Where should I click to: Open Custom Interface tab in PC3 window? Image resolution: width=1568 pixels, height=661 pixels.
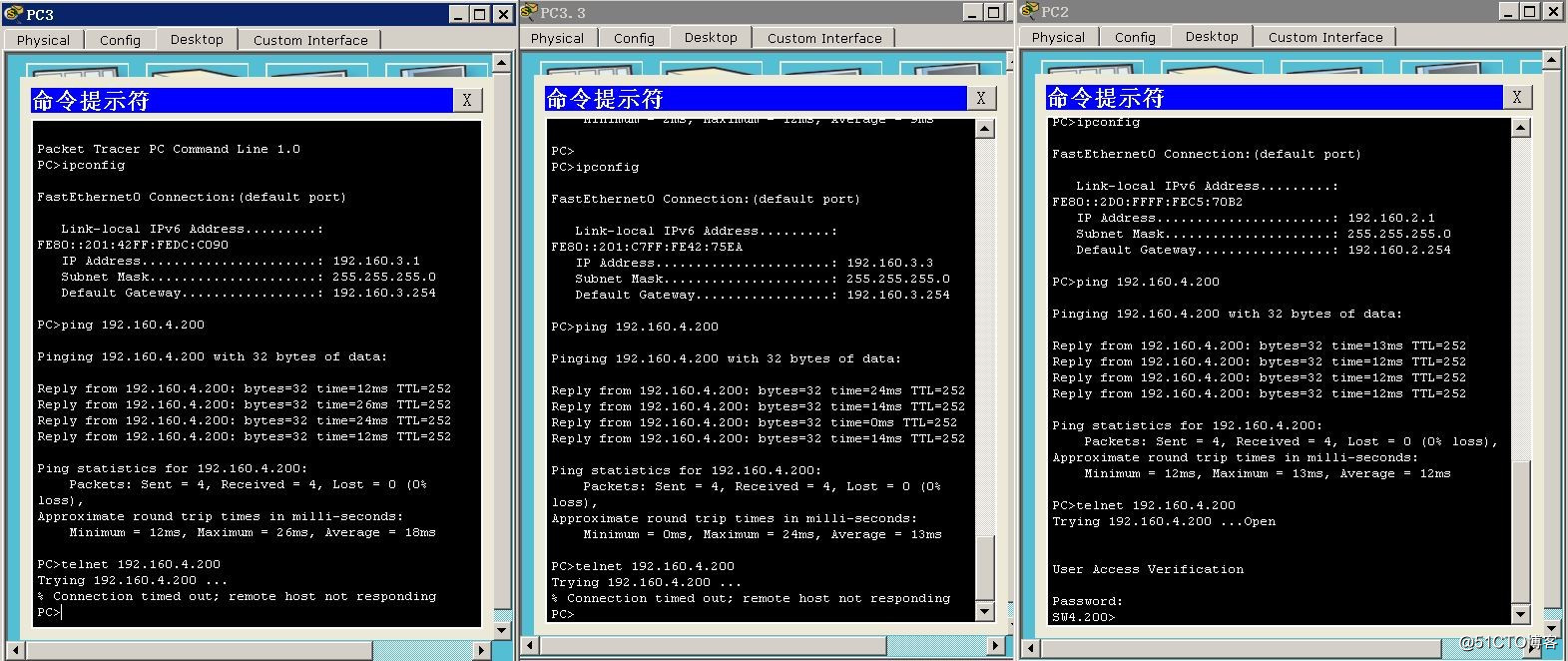(x=310, y=40)
